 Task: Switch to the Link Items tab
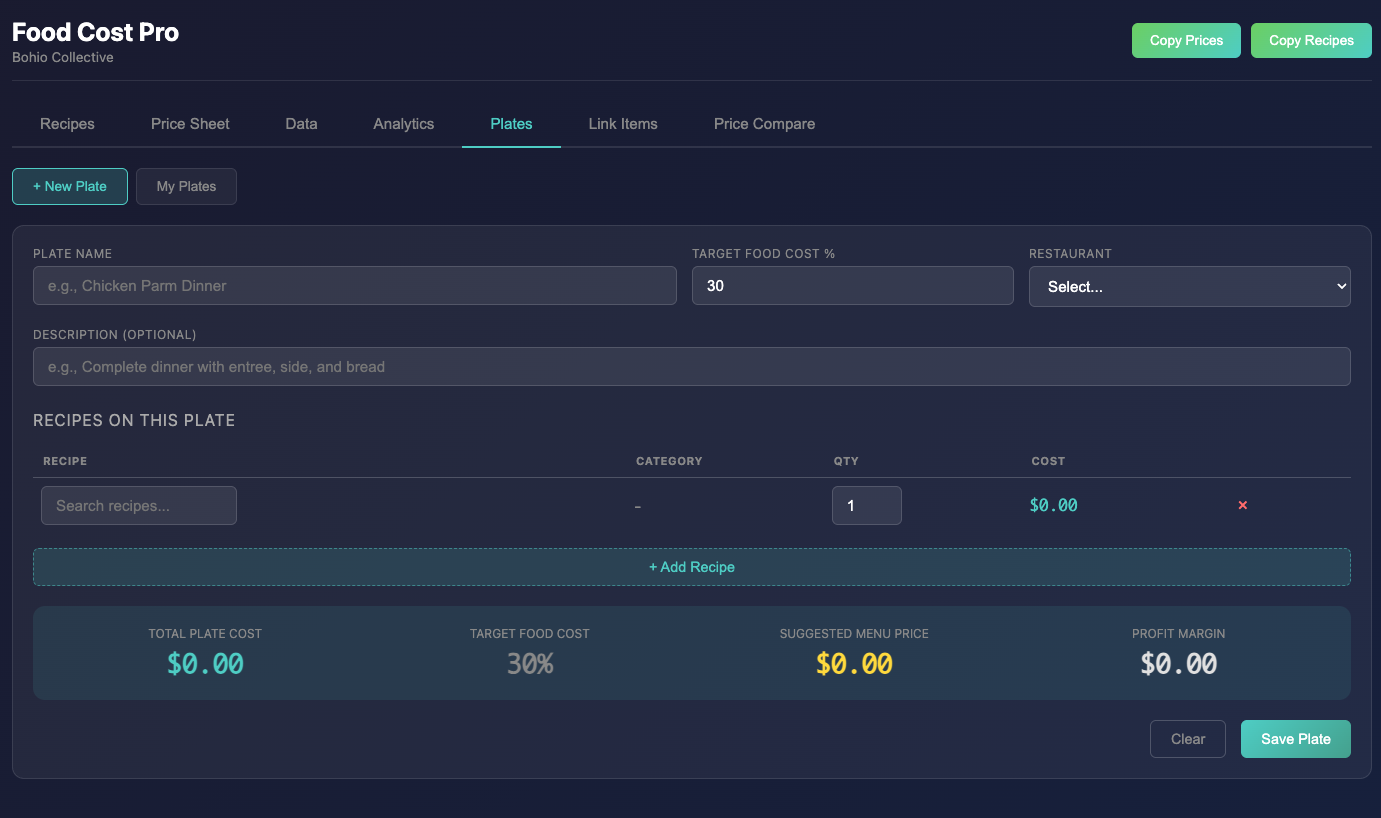(x=623, y=124)
